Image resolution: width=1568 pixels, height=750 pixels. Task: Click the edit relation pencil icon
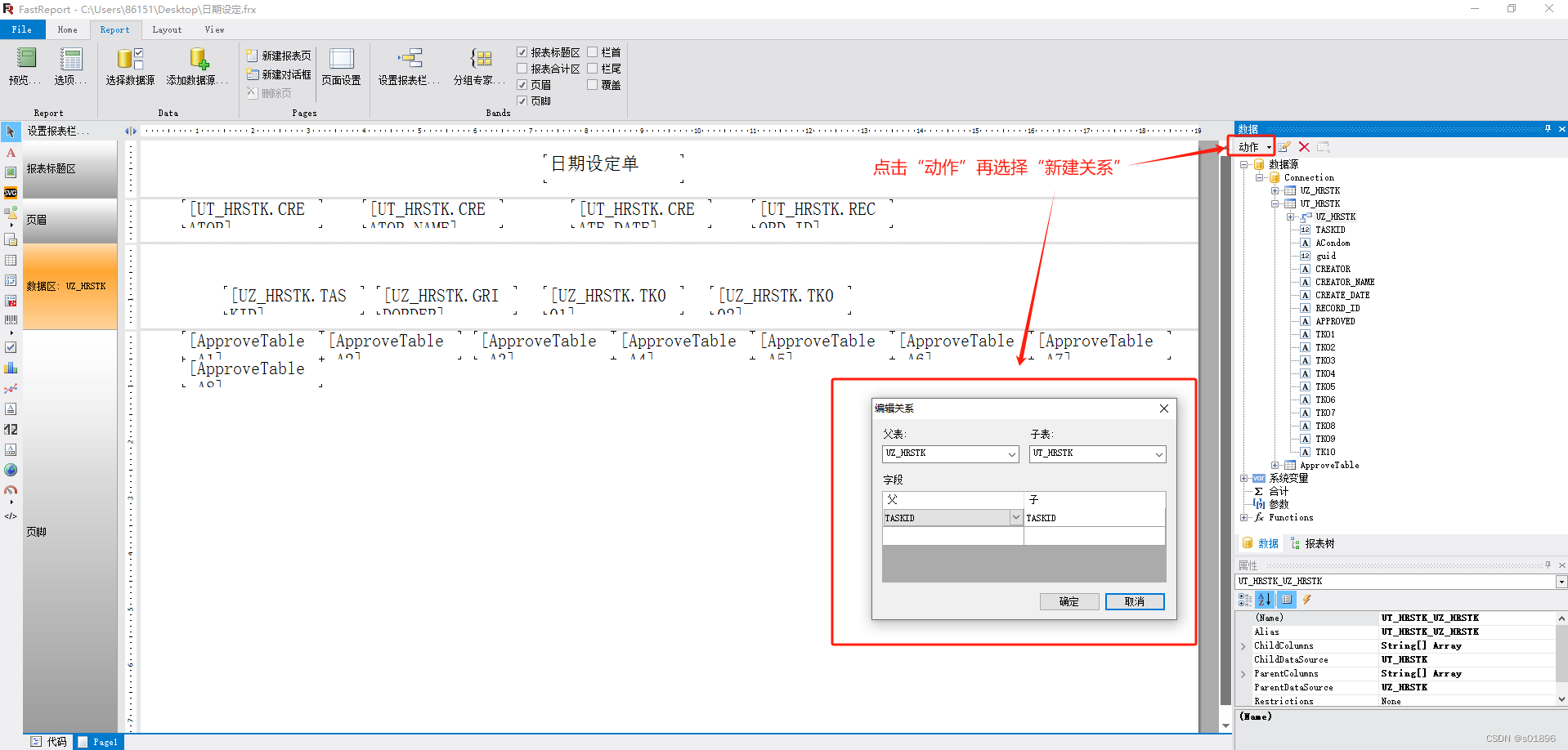pyautogui.click(x=1284, y=146)
